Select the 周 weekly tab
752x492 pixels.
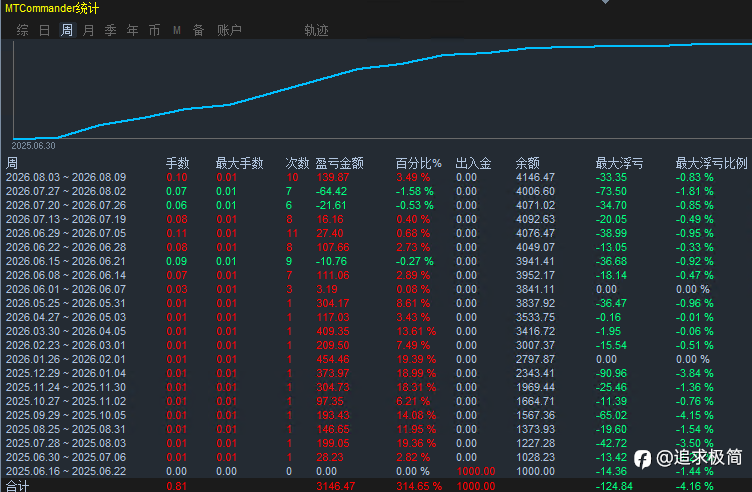pyautogui.click(x=67, y=30)
